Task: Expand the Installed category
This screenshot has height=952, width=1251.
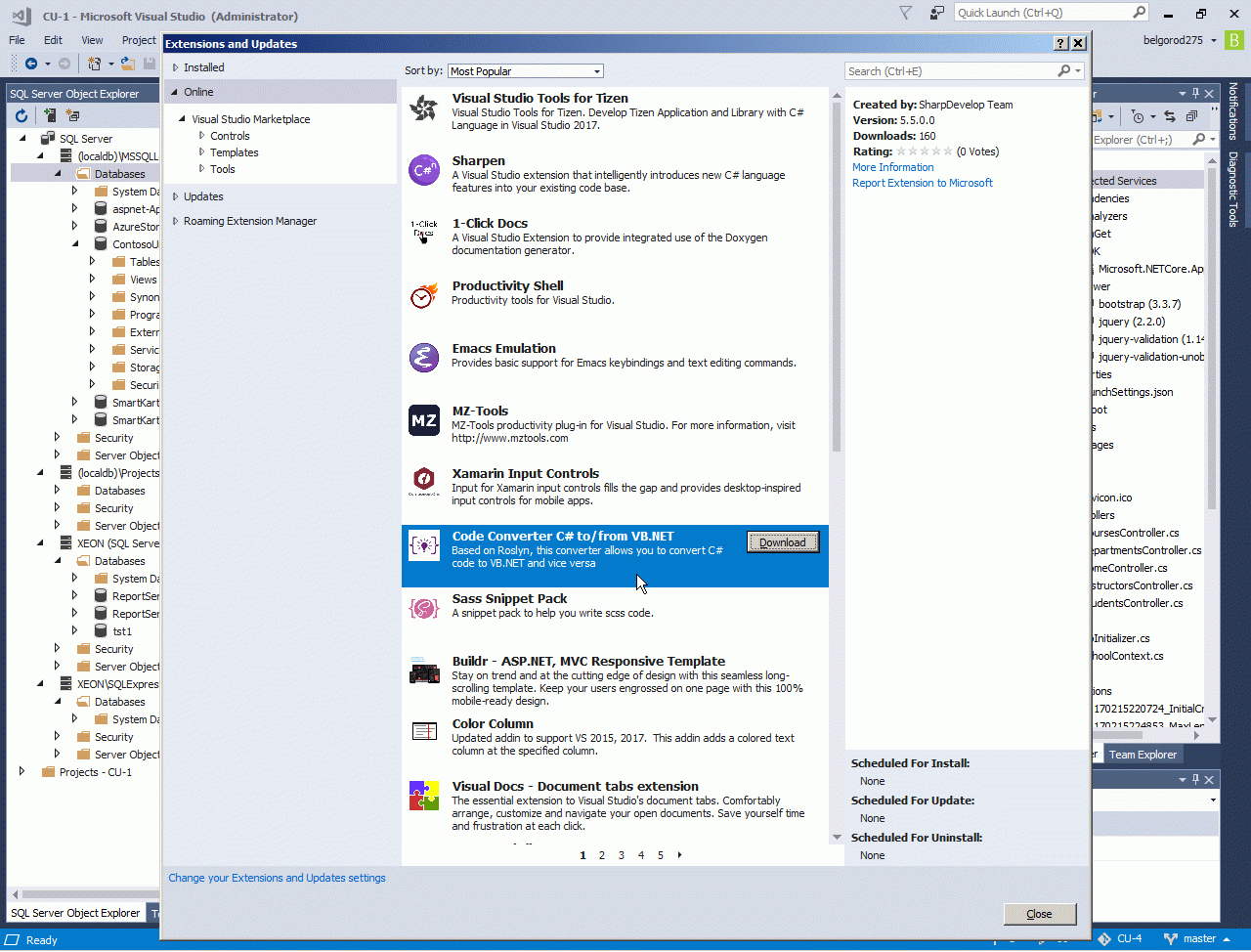Action: tap(176, 67)
